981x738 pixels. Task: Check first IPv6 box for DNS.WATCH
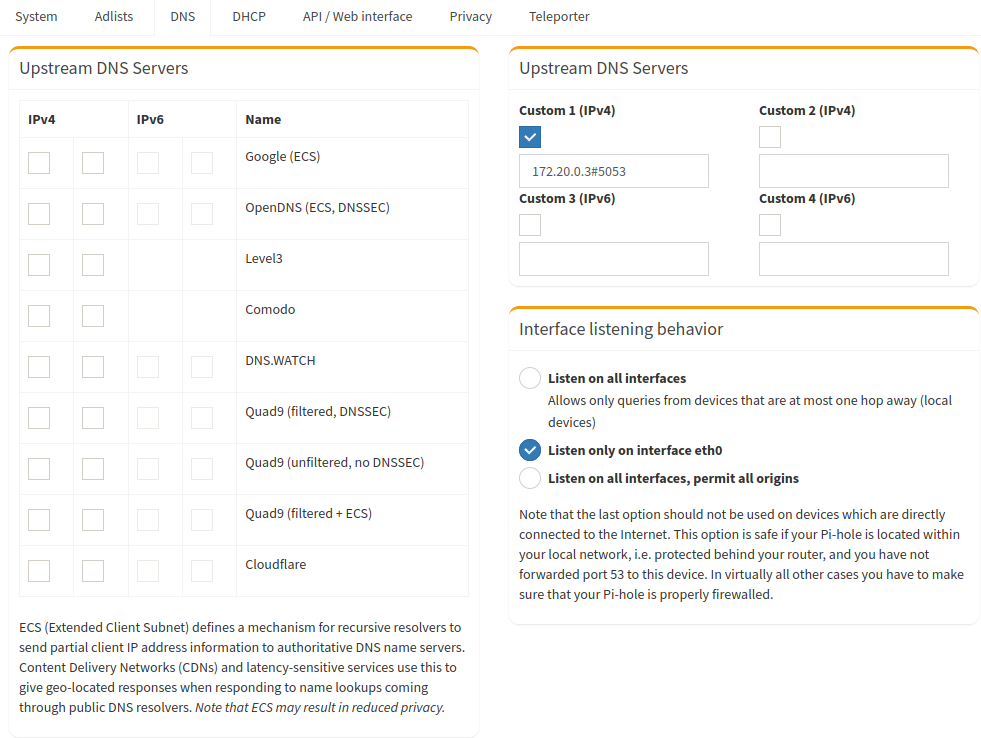coord(148,366)
